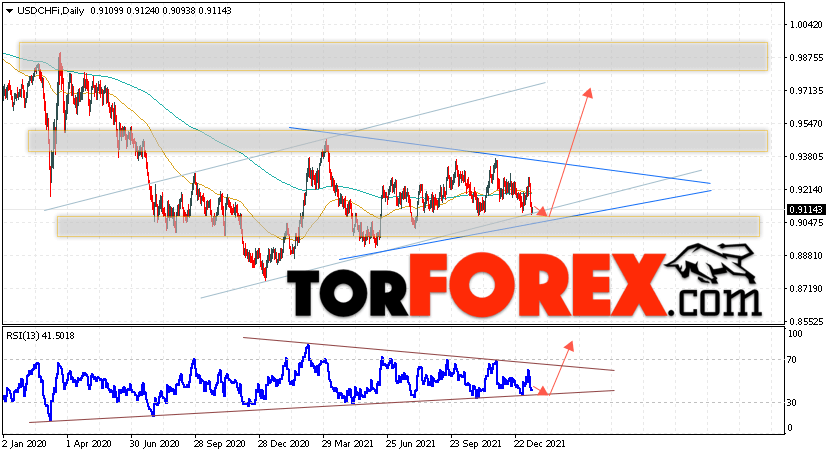Select the 0.92140 price axis level

point(806,189)
